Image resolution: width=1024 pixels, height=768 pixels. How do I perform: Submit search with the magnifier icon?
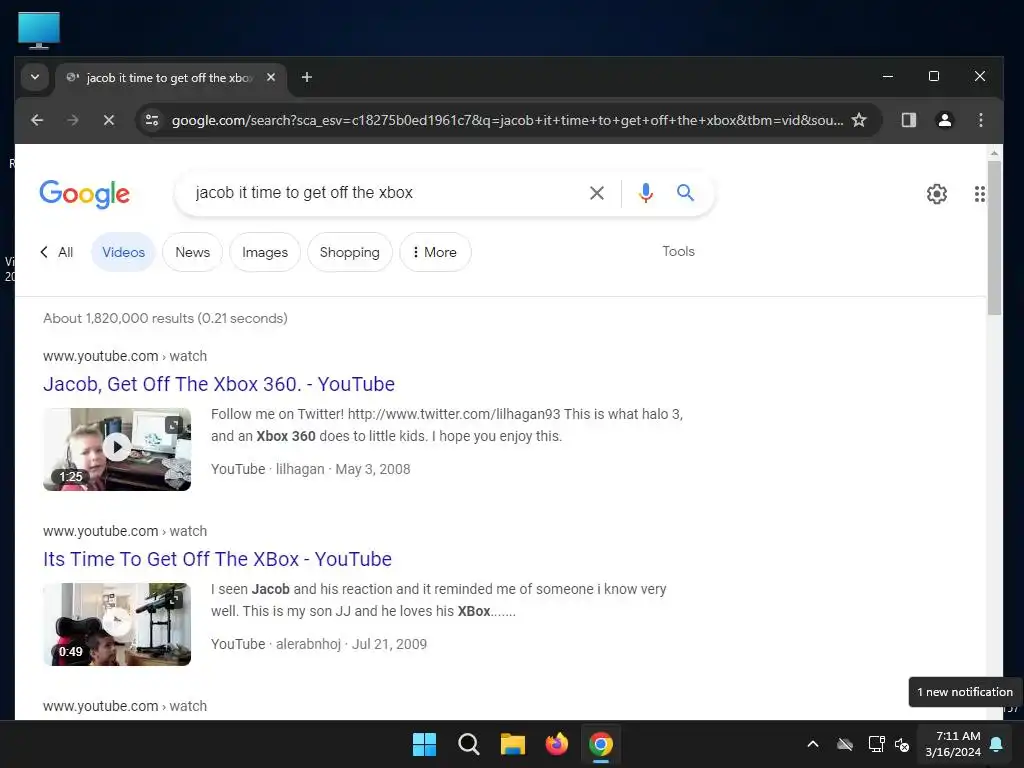click(685, 193)
